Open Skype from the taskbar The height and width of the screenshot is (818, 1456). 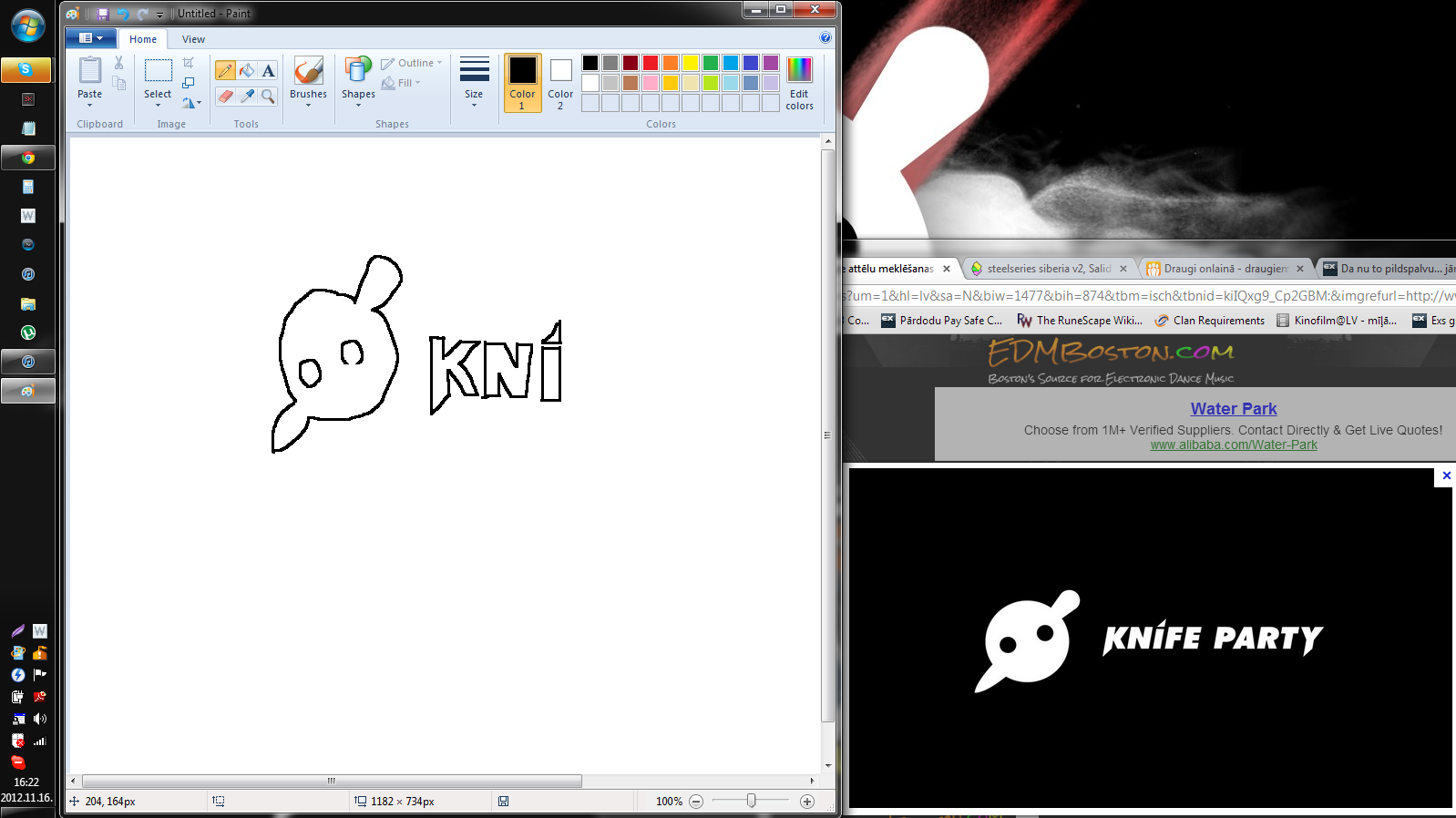pyautogui.click(x=26, y=69)
